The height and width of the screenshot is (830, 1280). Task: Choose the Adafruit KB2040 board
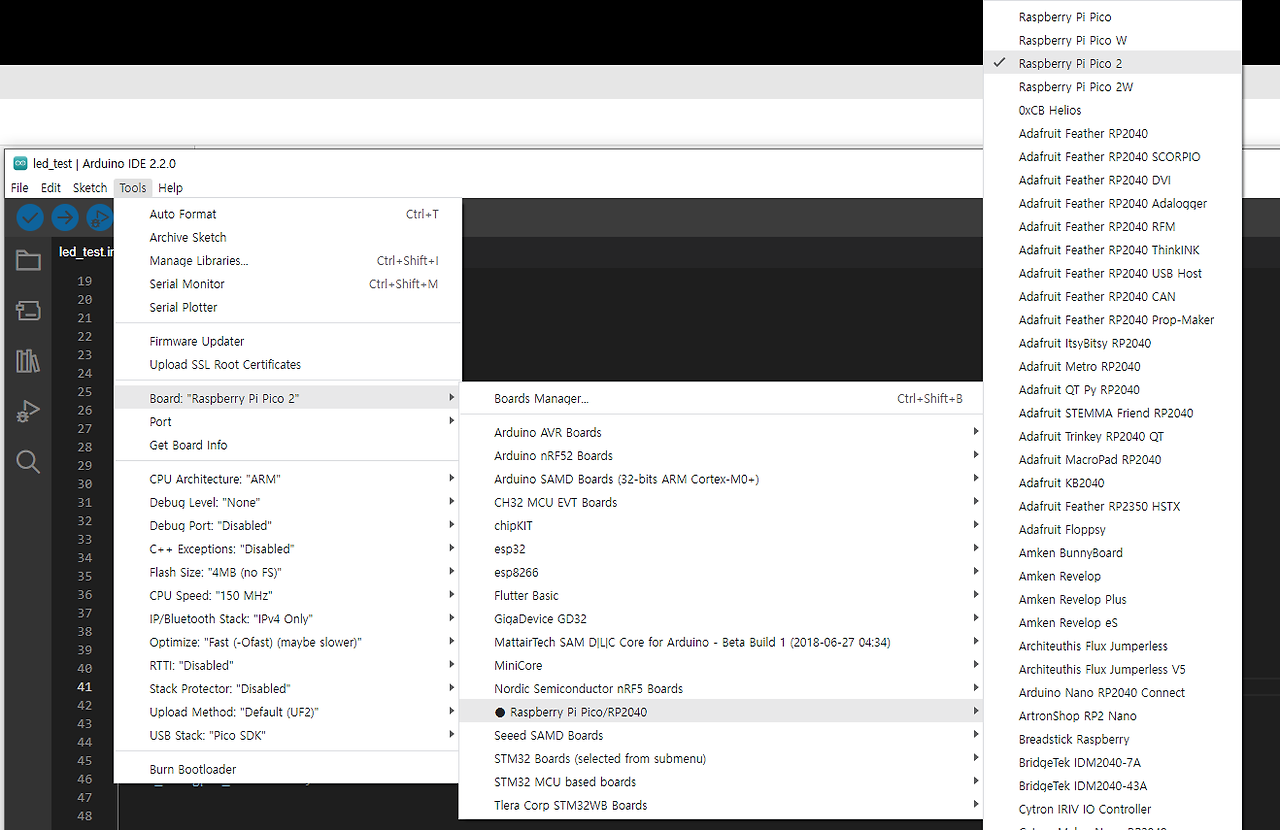[1112, 483]
